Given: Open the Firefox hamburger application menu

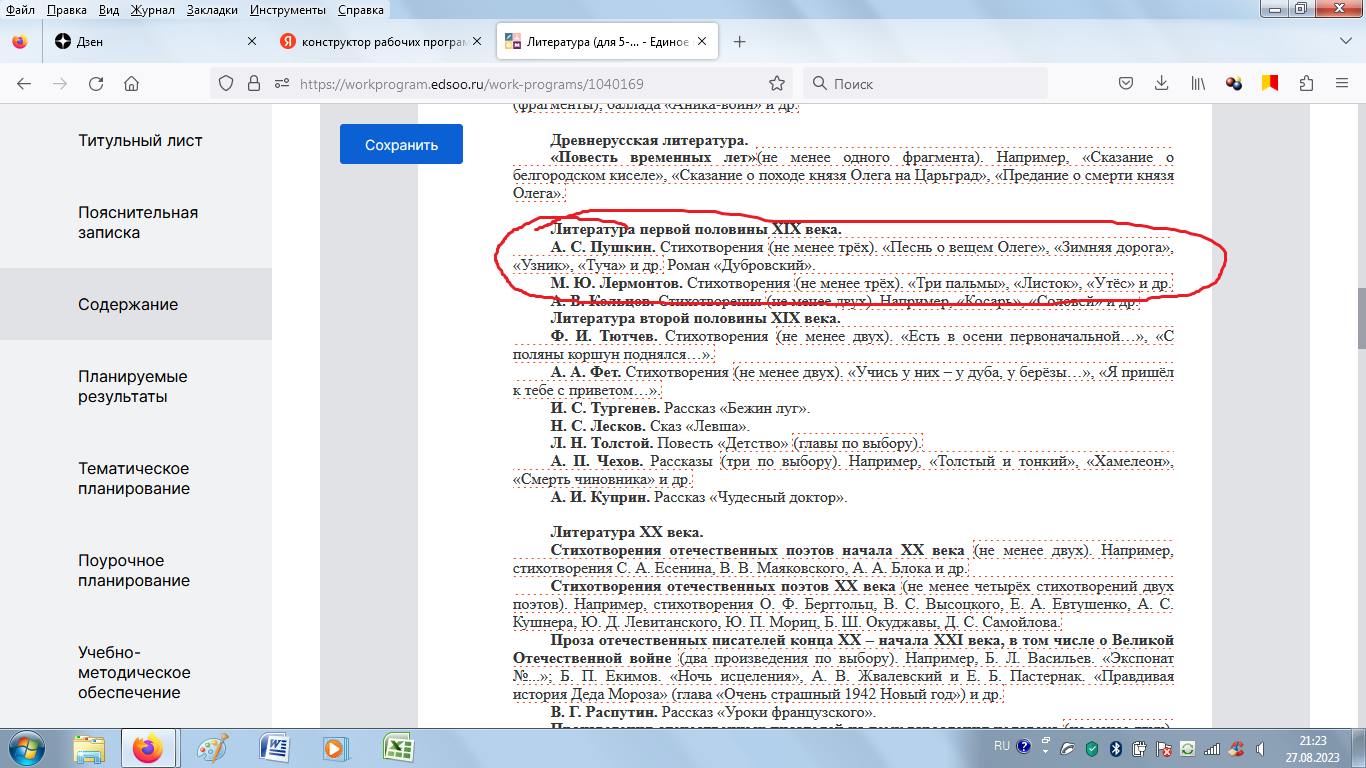Looking at the screenshot, I should (1342, 84).
